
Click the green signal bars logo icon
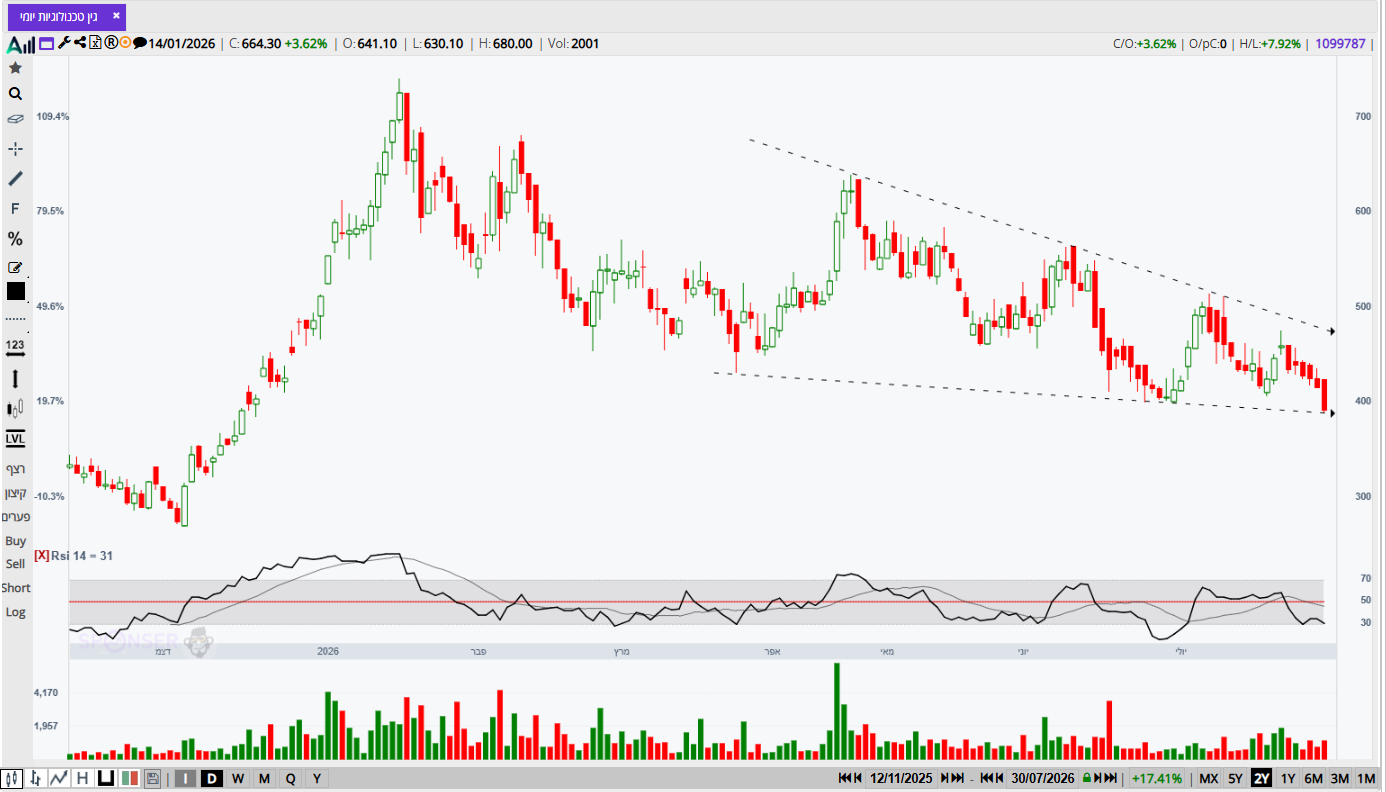20,44
